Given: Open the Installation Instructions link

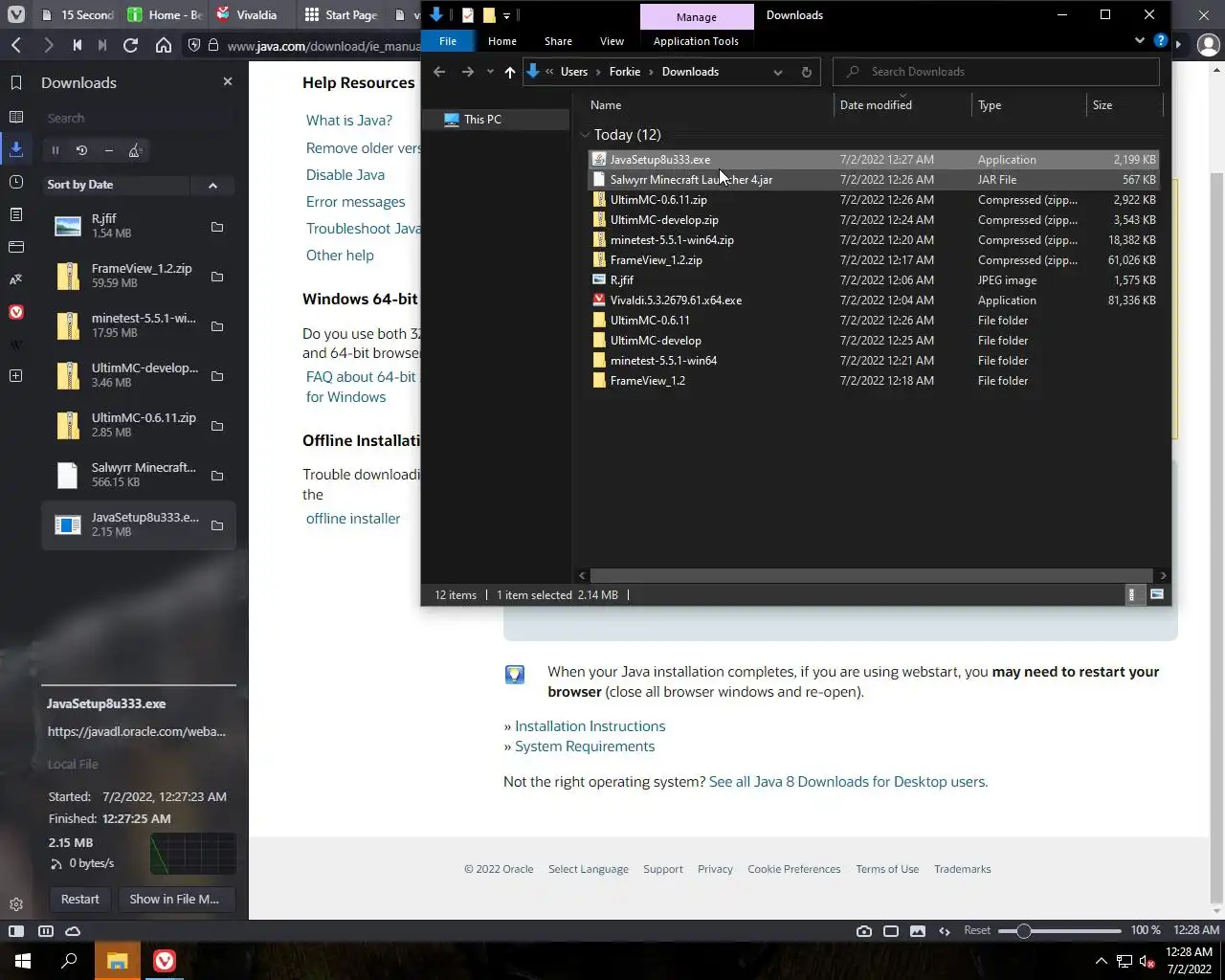Looking at the screenshot, I should [x=590, y=726].
